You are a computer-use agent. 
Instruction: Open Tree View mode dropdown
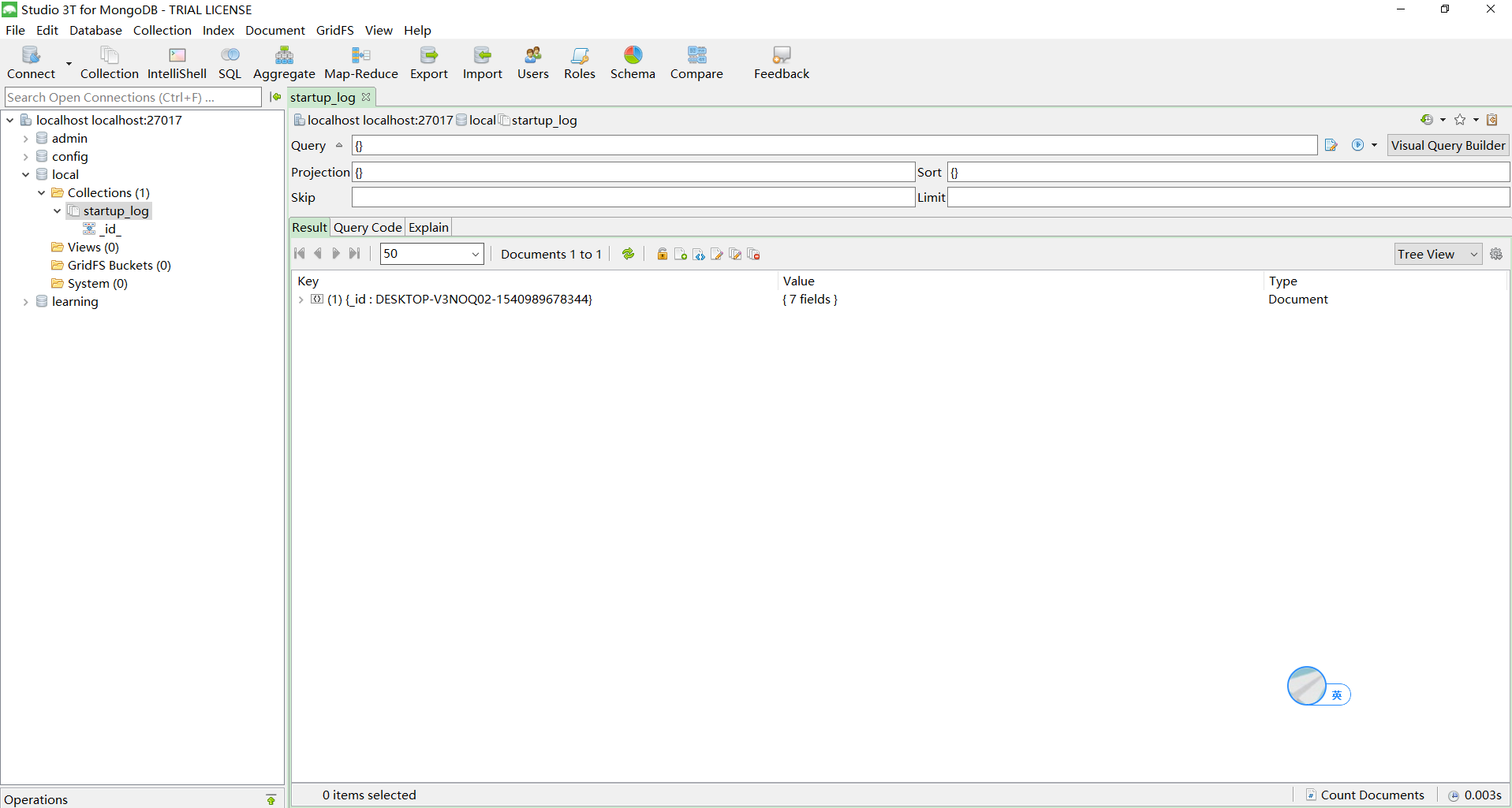[1438, 254]
